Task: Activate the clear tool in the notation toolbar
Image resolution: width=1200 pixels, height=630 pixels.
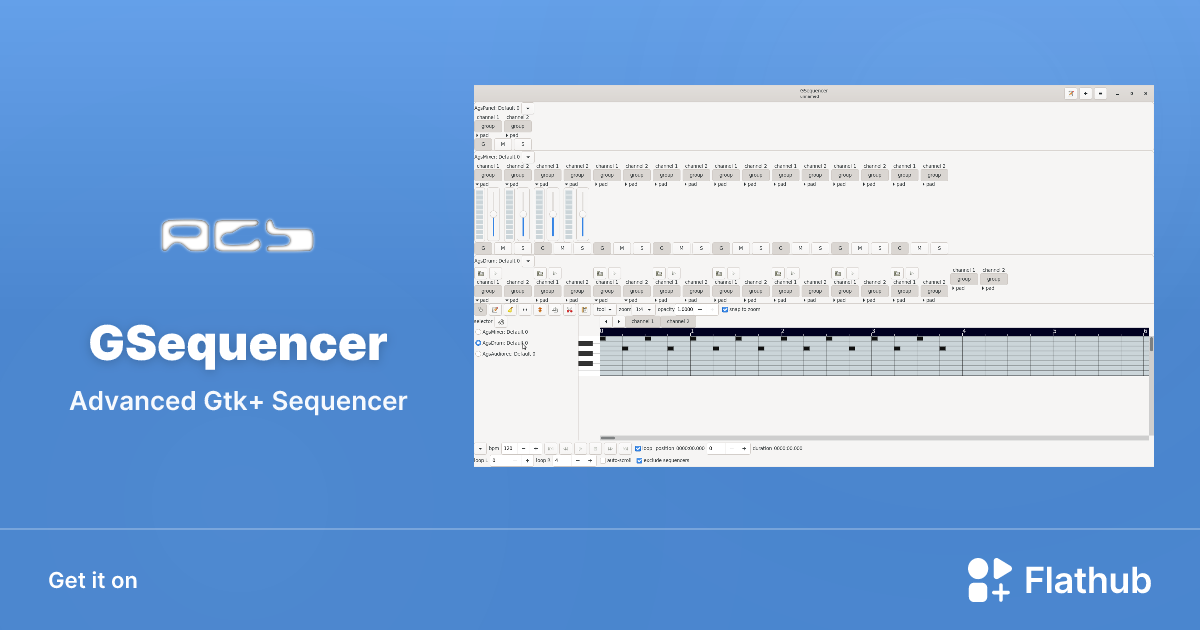Action: [x=510, y=309]
